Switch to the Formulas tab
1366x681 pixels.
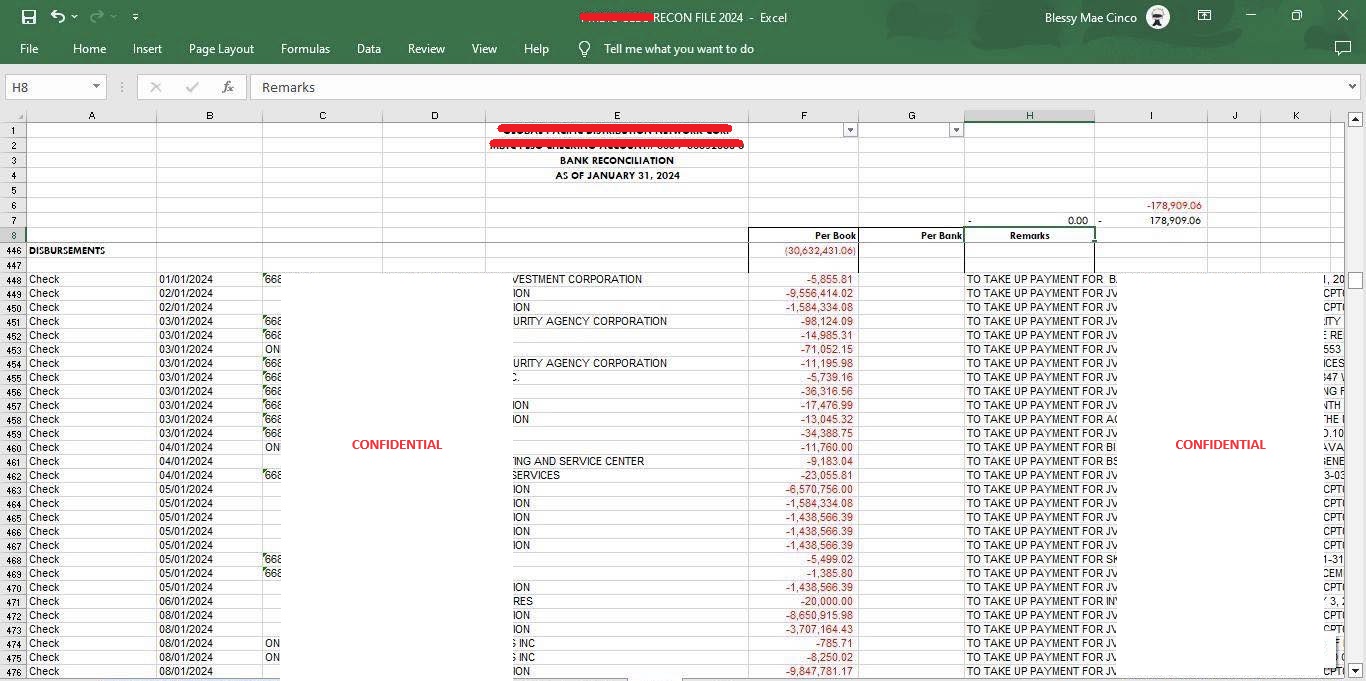pyautogui.click(x=305, y=48)
